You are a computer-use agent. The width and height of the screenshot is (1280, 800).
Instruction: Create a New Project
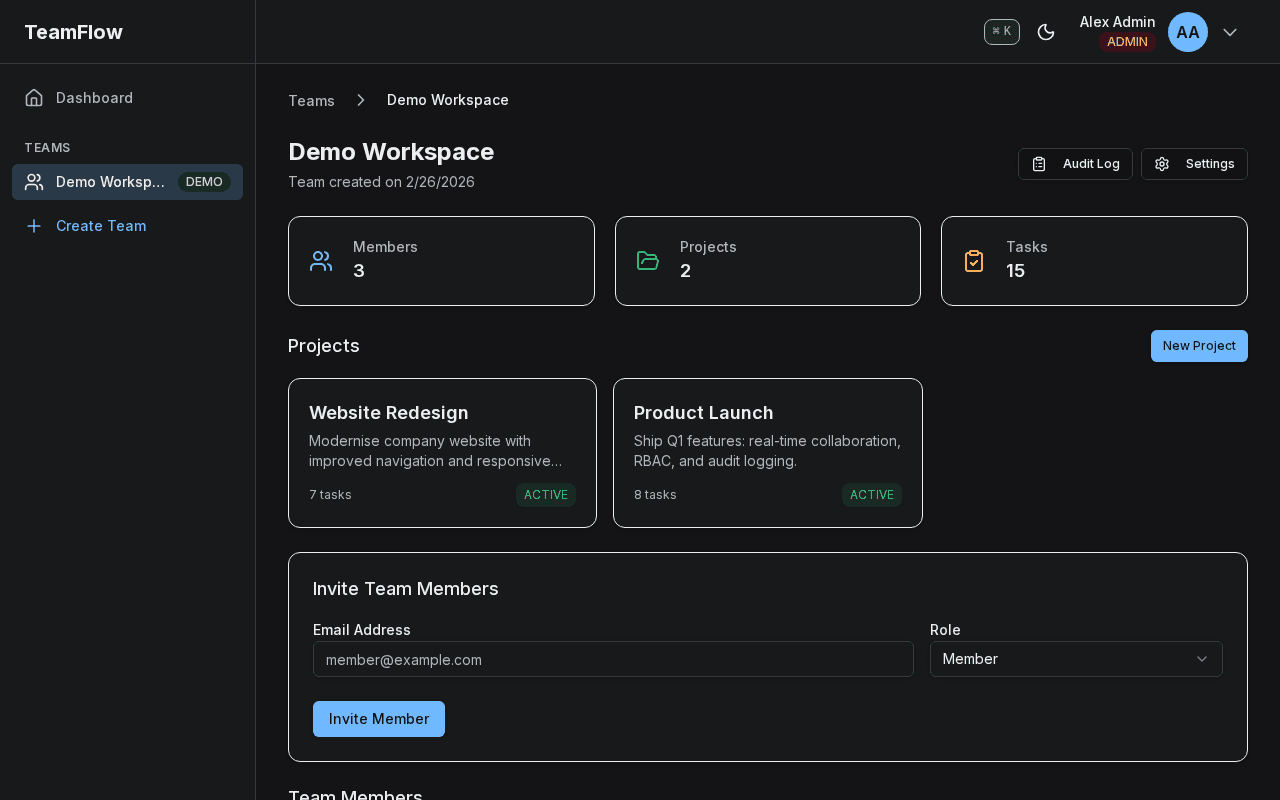[1199, 346]
